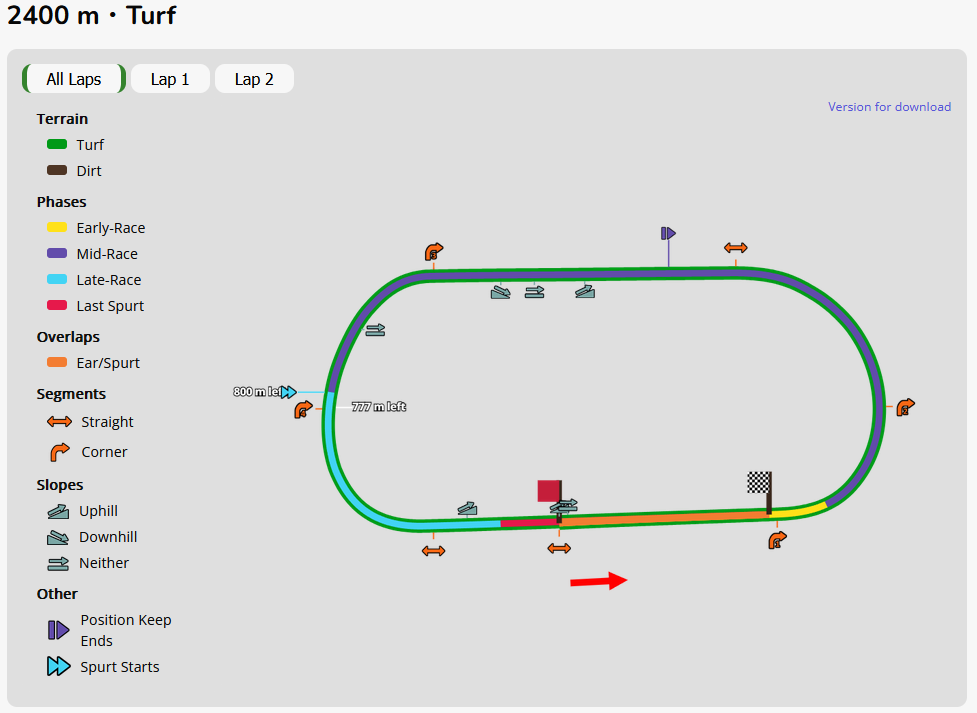Click the corner icon above the track's top-left

(434, 252)
